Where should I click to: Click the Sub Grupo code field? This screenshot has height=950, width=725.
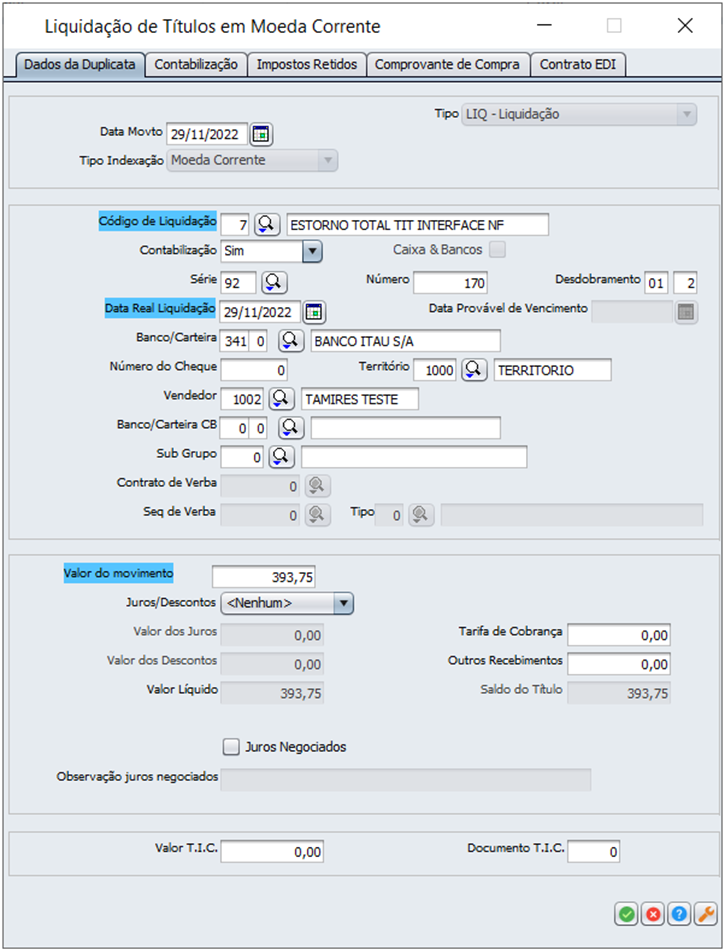242,457
